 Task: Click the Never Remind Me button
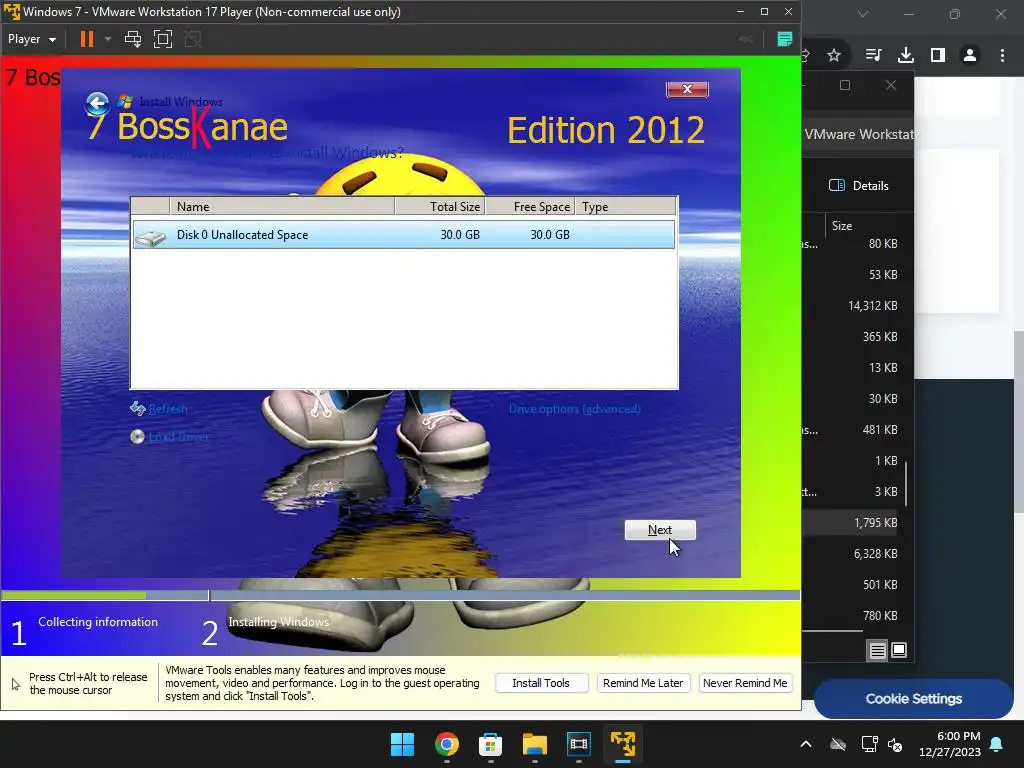745,683
